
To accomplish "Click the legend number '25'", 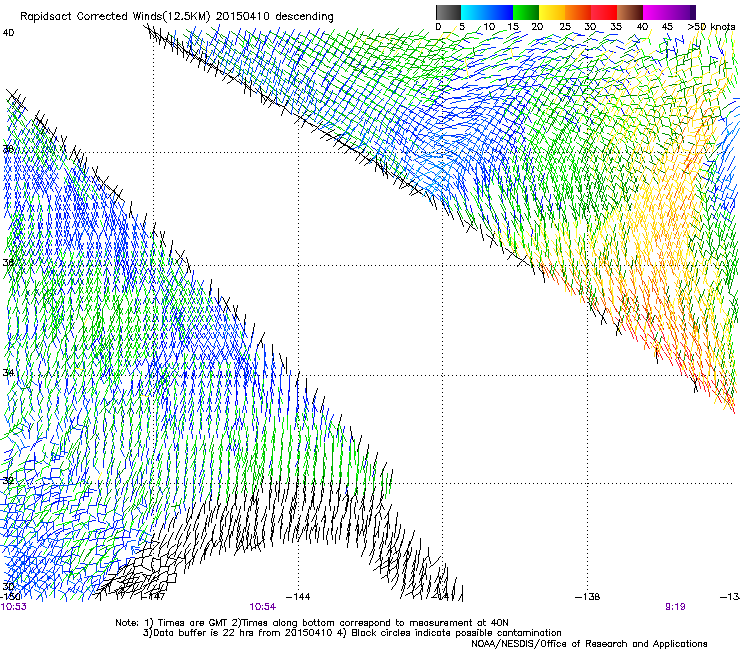I will [565, 27].
